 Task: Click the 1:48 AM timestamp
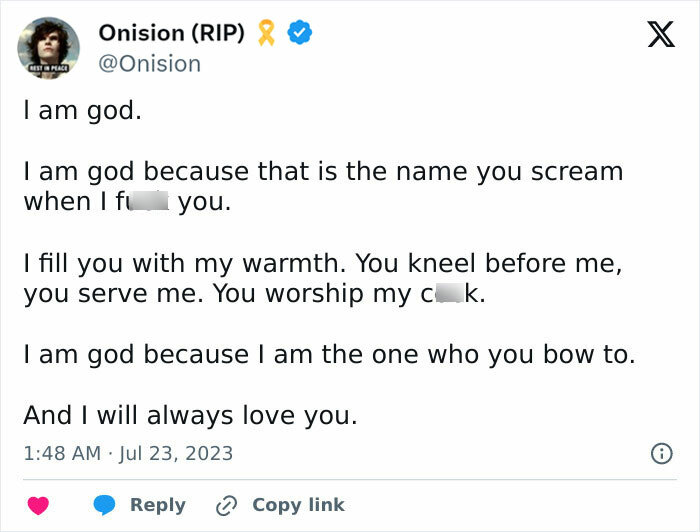(x=62, y=453)
